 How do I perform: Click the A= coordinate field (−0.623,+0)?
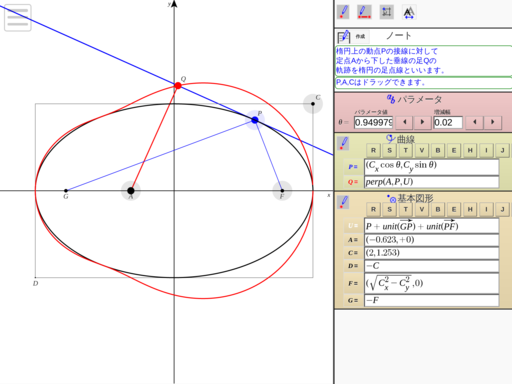[x=432, y=240]
